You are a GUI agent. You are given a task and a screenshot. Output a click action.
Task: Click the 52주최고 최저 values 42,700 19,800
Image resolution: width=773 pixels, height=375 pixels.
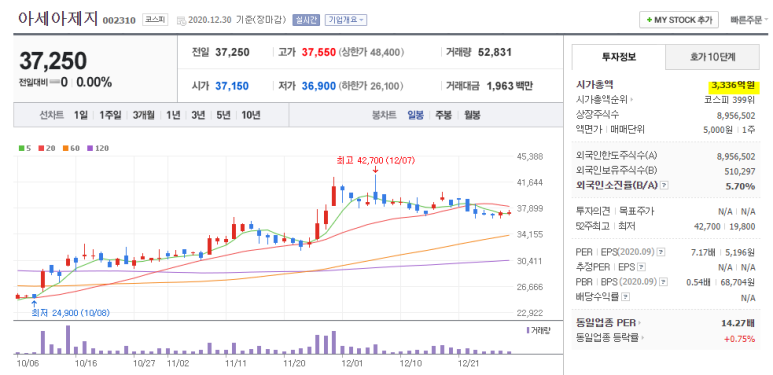pos(724,226)
